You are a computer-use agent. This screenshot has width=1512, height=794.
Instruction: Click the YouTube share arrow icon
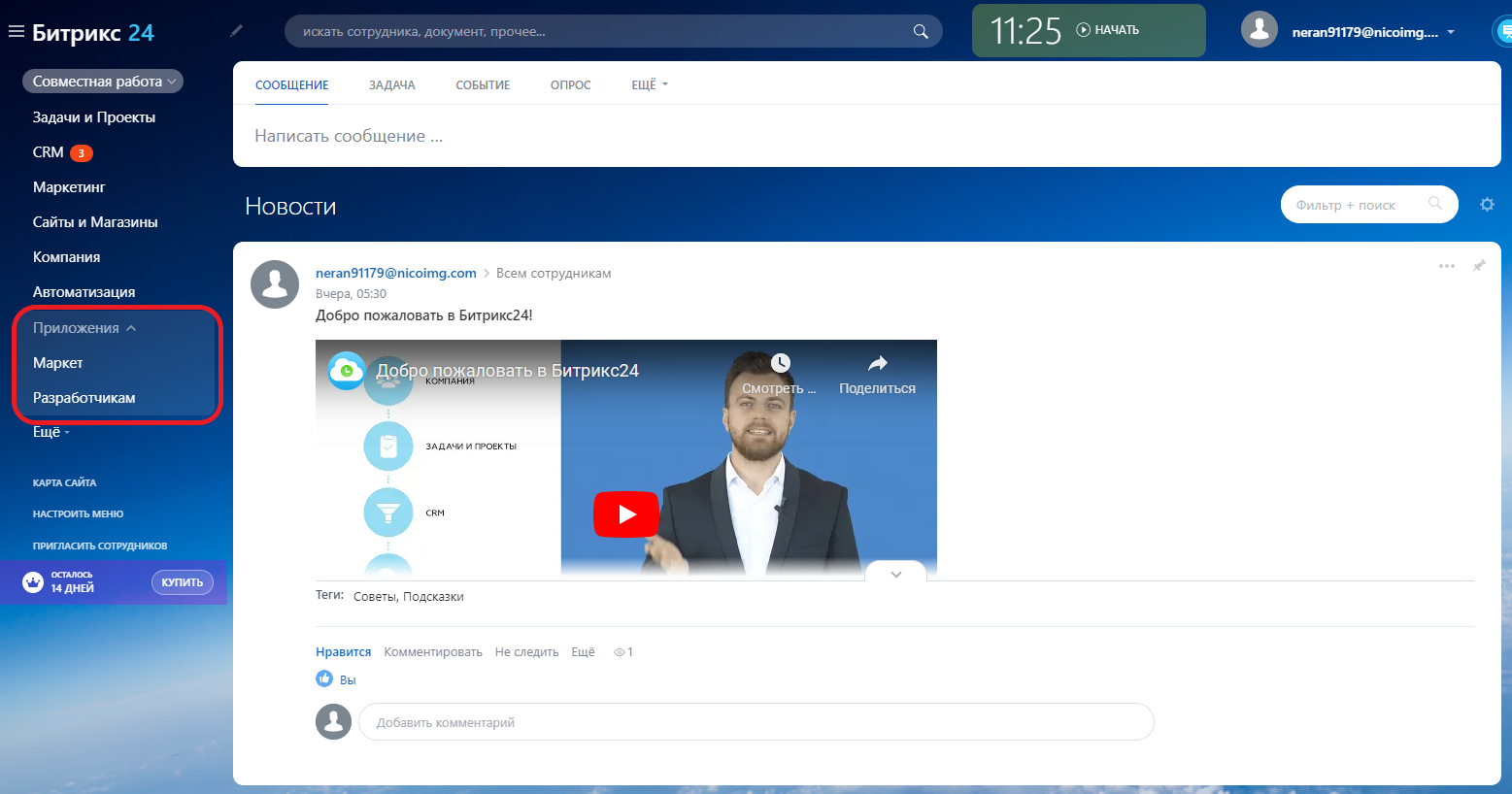pyautogui.click(x=877, y=364)
